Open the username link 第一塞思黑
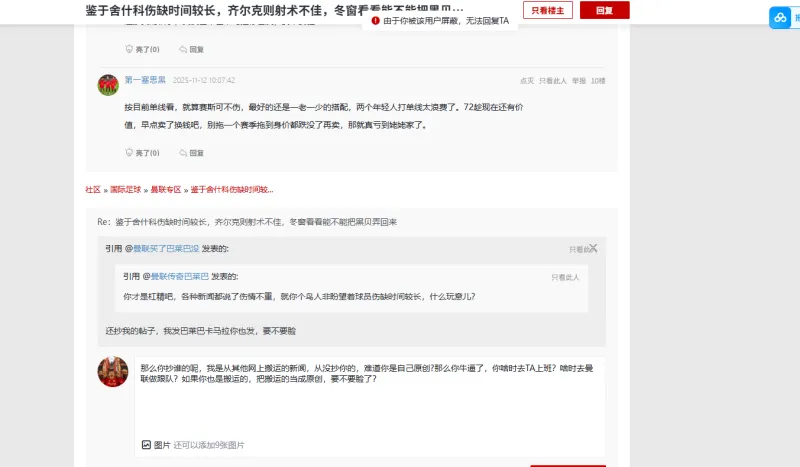 (145, 80)
